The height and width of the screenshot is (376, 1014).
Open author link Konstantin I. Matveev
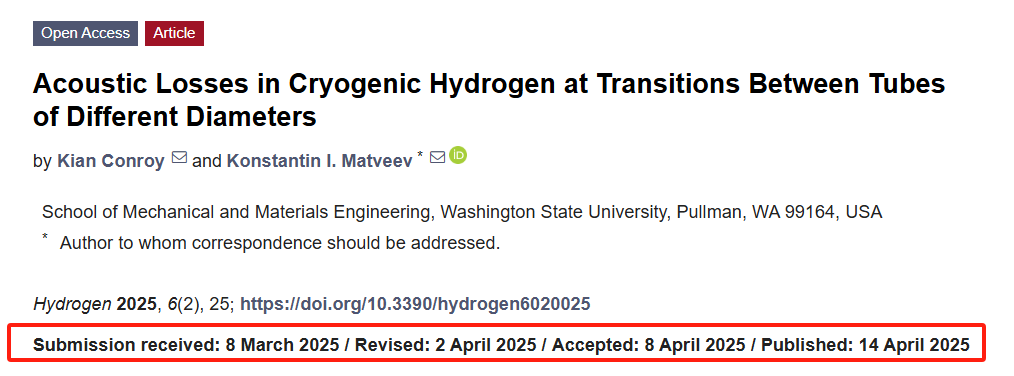tap(319, 160)
